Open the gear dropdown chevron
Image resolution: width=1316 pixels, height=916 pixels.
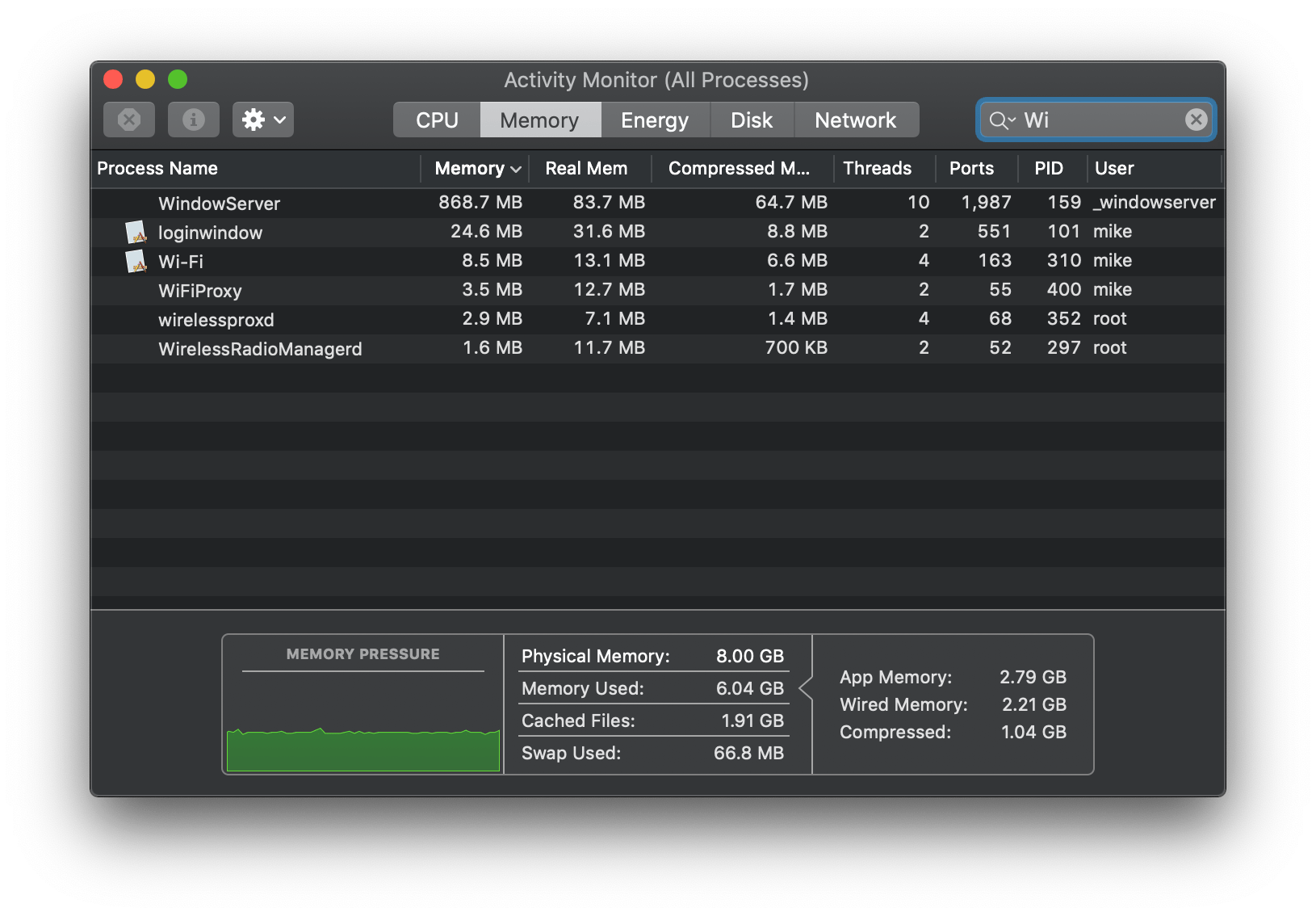[x=279, y=119]
